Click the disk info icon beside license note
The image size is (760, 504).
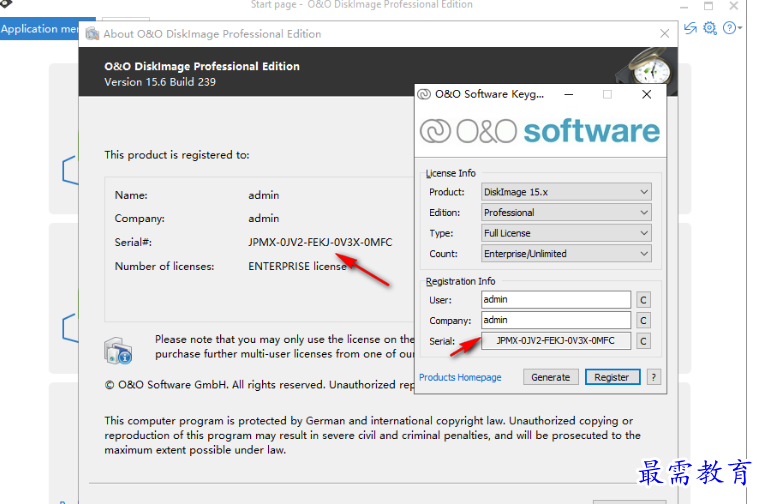[118, 351]
